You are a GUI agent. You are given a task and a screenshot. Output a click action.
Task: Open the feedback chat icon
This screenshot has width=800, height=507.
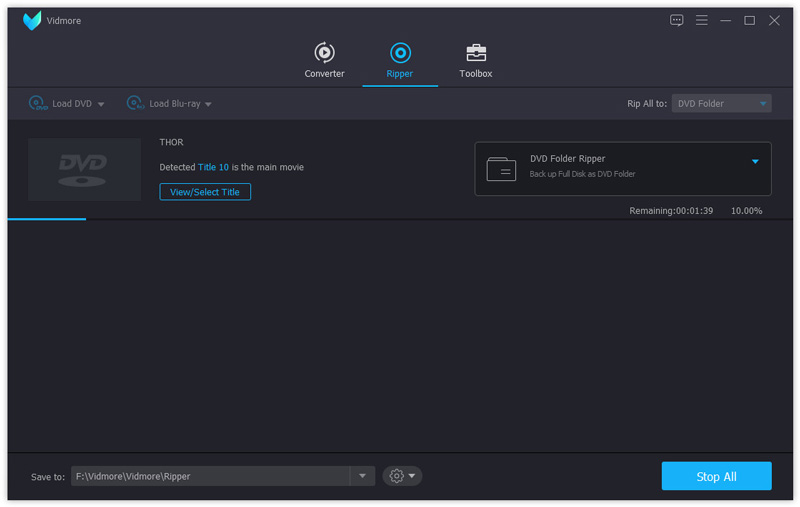677,20
